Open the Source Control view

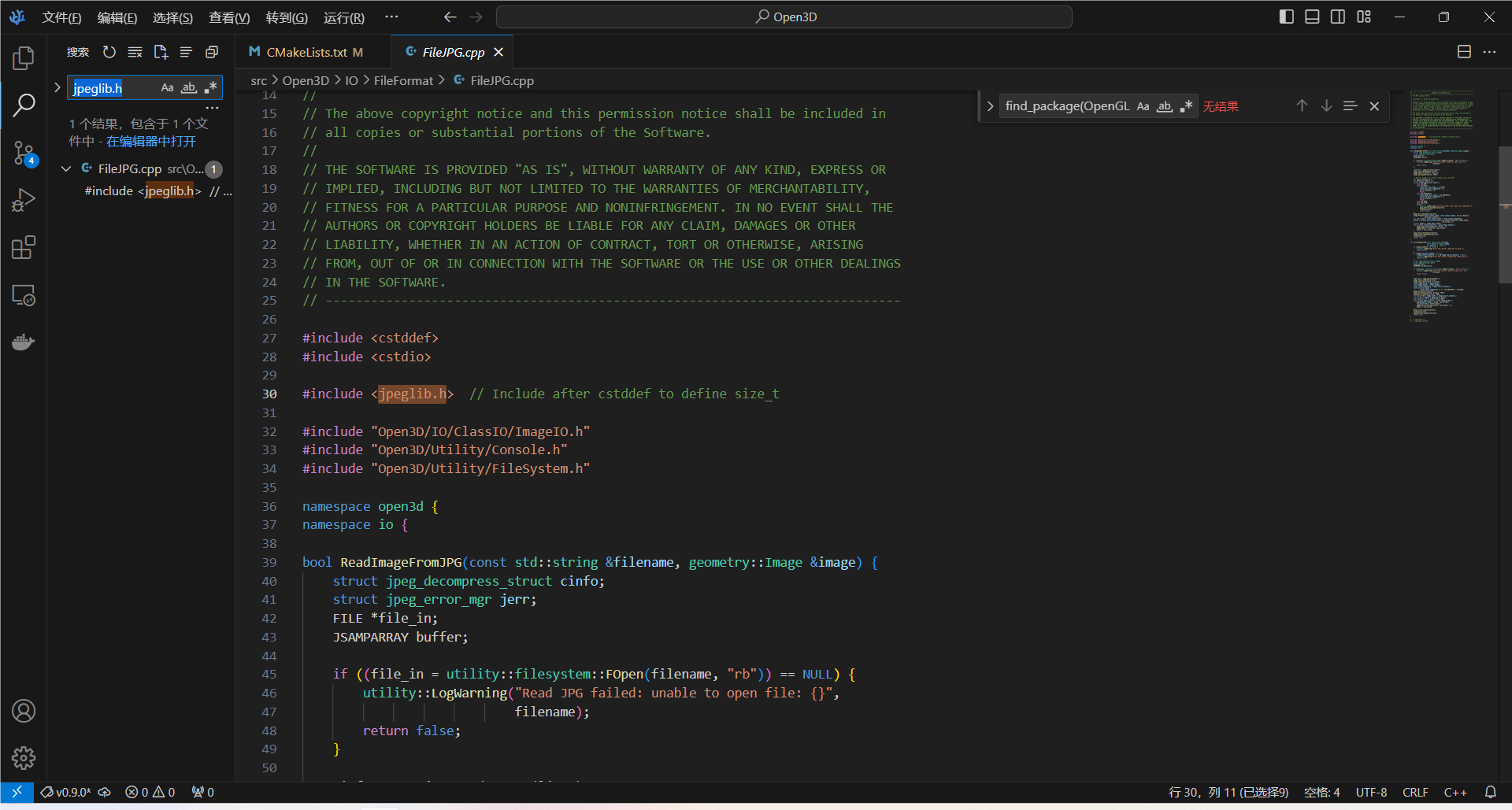tap(24, 153)
